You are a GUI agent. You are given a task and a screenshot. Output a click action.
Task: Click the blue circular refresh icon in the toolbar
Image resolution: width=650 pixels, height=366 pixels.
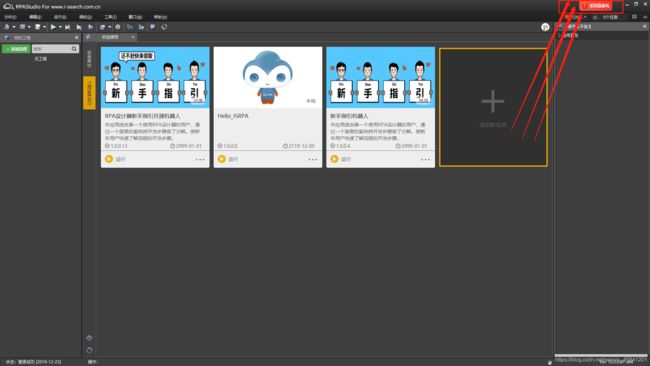(102, 27)
